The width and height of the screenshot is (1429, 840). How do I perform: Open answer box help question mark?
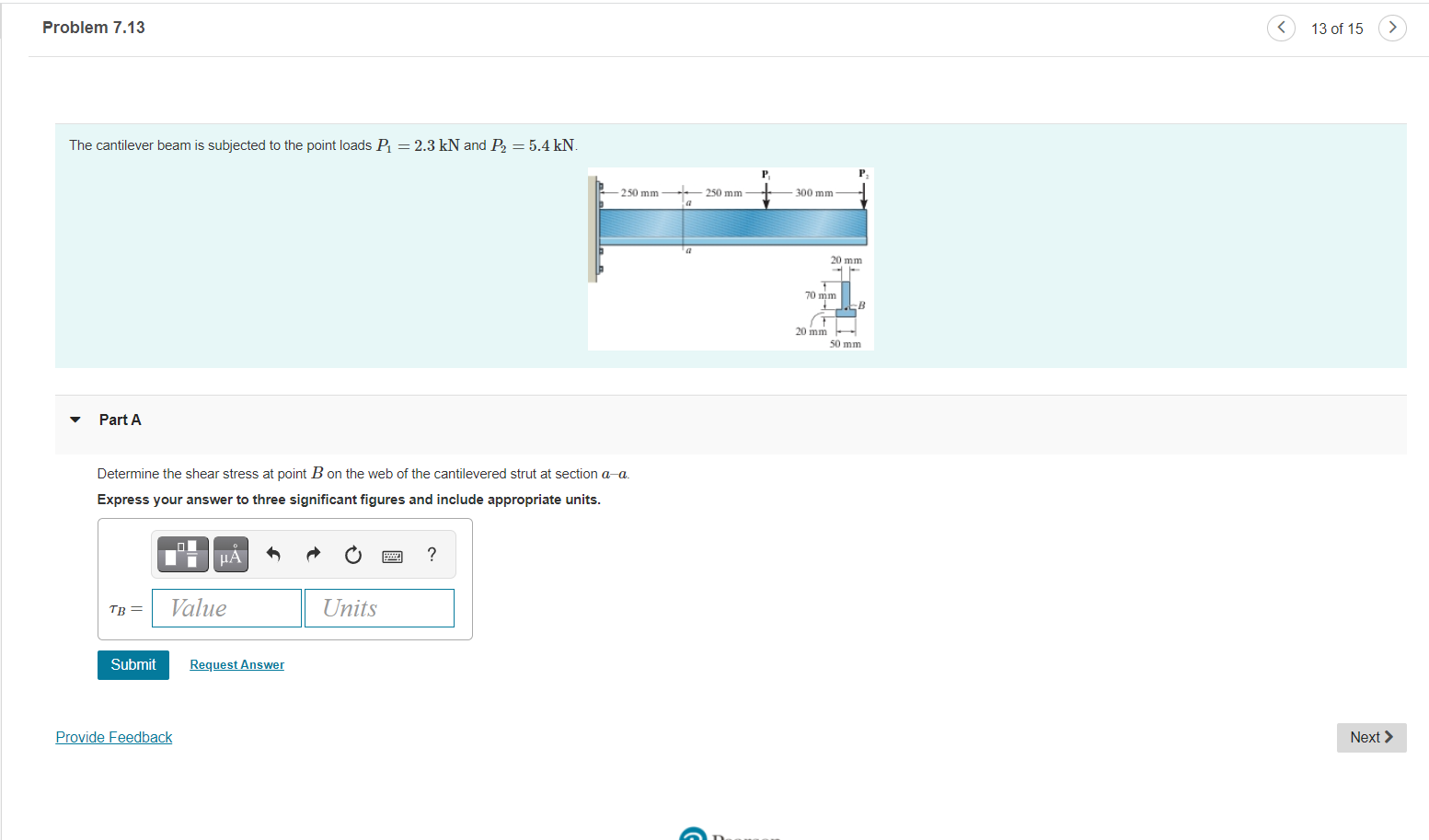pos(432,554)
